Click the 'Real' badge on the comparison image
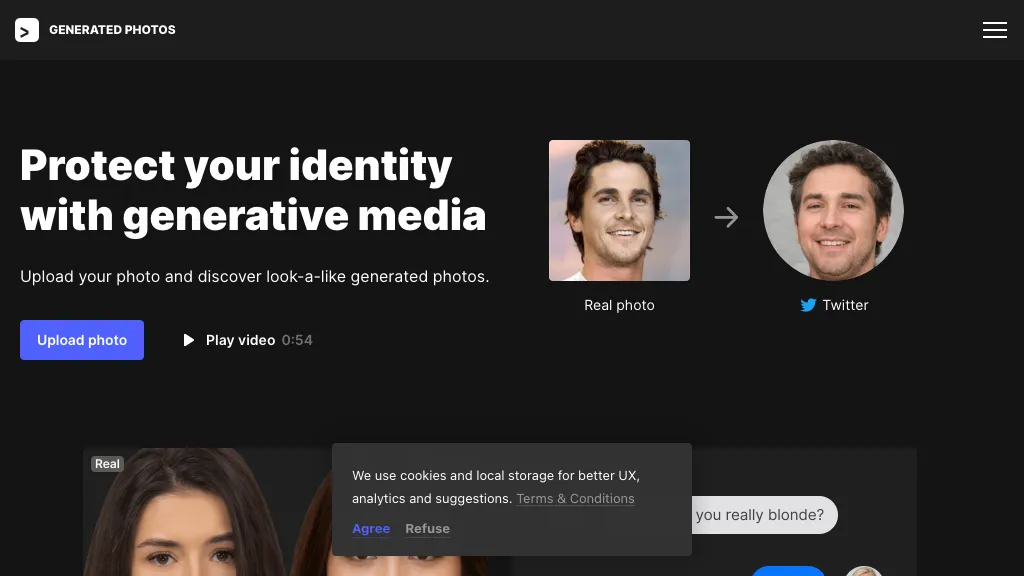The width and height of the screenshot is (1024, 576). pos(107,463)
